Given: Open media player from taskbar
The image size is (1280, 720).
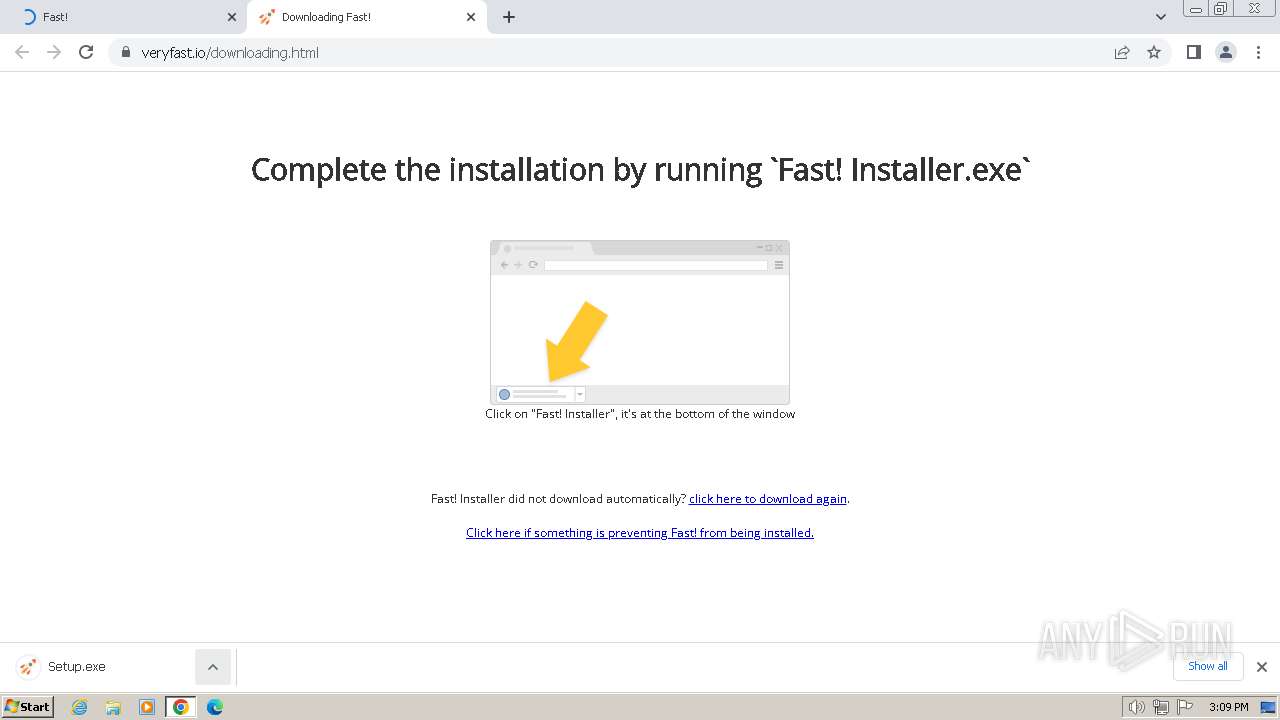Looking at the screenshot, I should click(147, 707).
